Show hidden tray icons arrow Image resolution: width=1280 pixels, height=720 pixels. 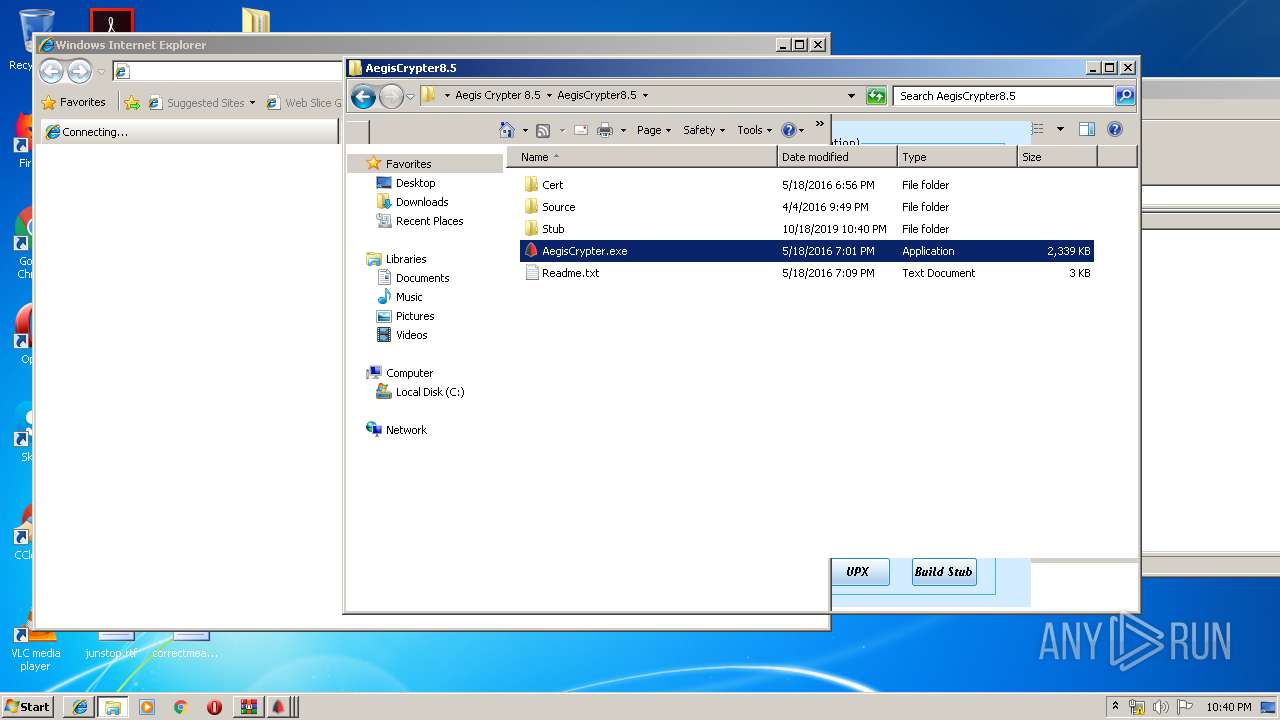(x=1115, y=706)
